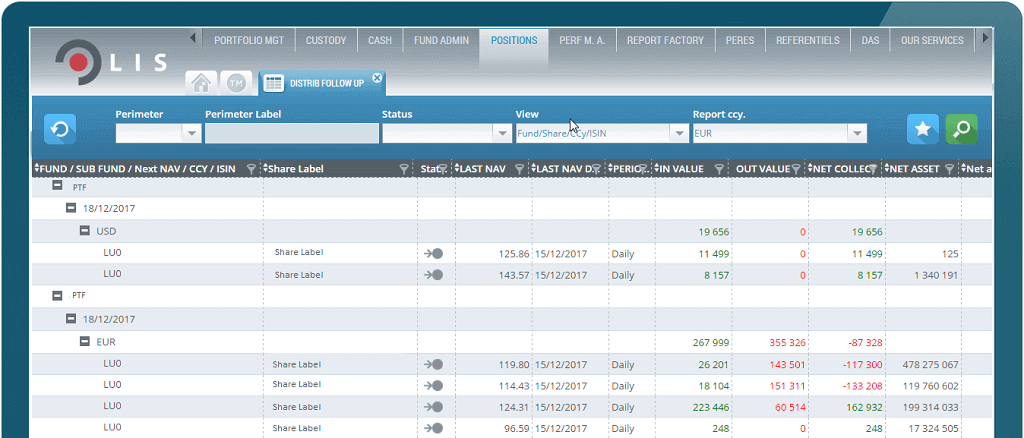Open the OUR SERVICES tab
Image resolution: width=1024 pixels, height=438 pixels.
pos(932,40)
